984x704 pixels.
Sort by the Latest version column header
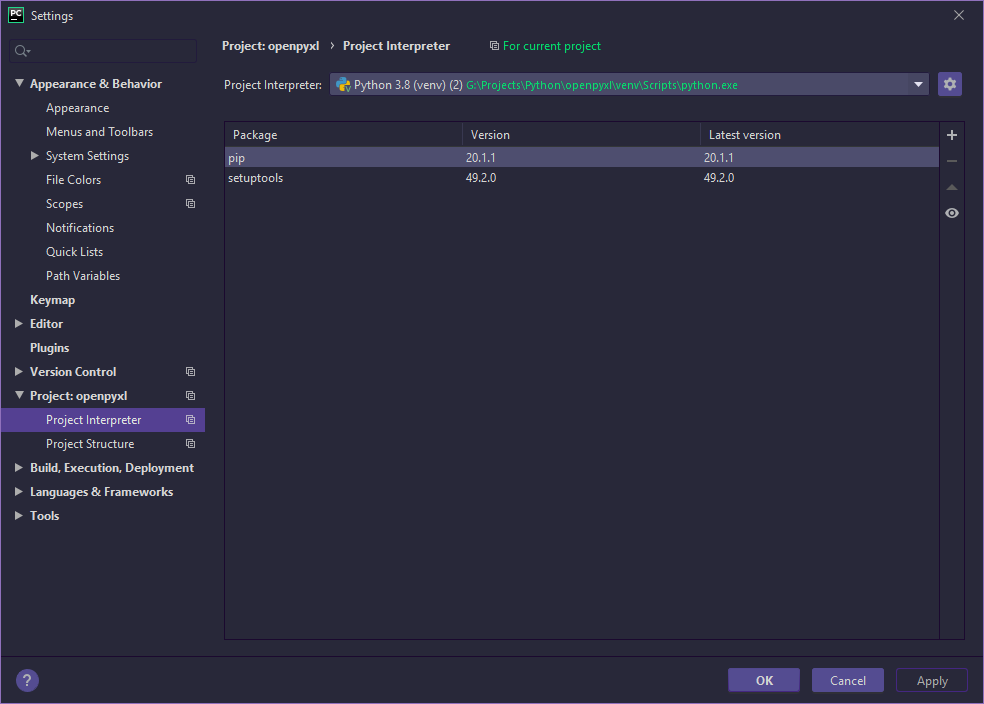(x=820, y=135)
